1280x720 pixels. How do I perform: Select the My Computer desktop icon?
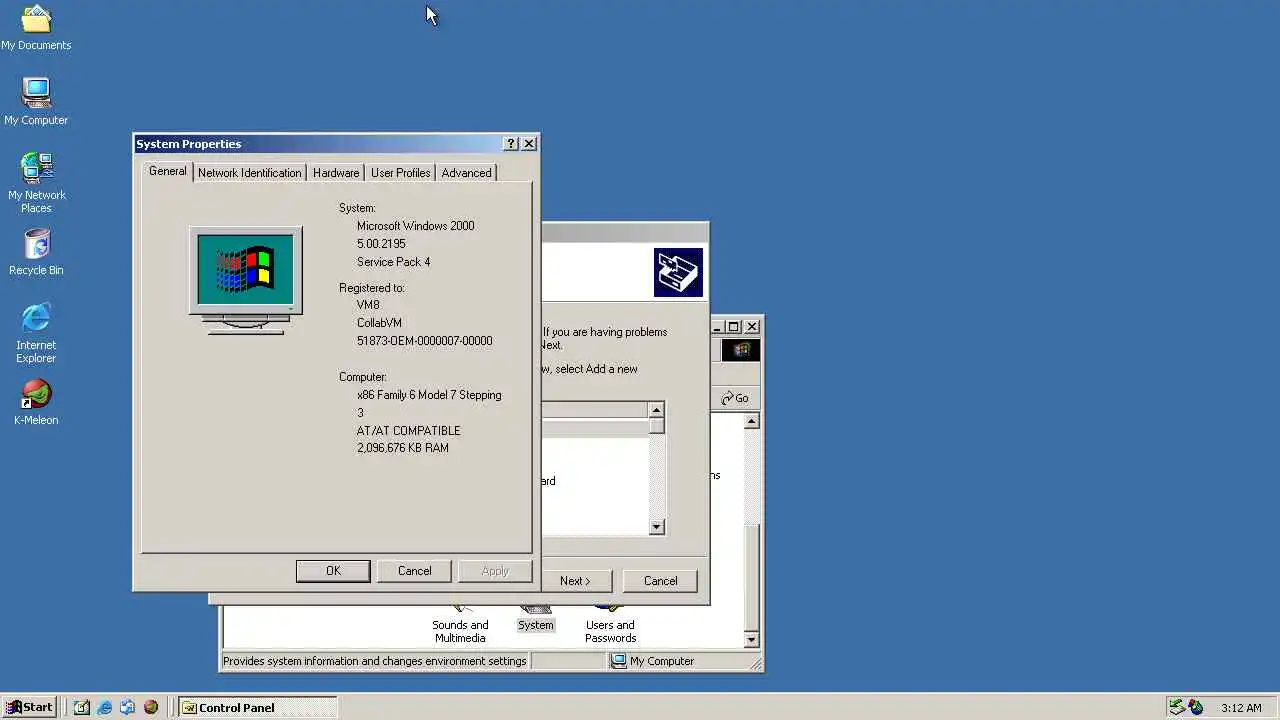pyautogui.click(x=36, y=101)
